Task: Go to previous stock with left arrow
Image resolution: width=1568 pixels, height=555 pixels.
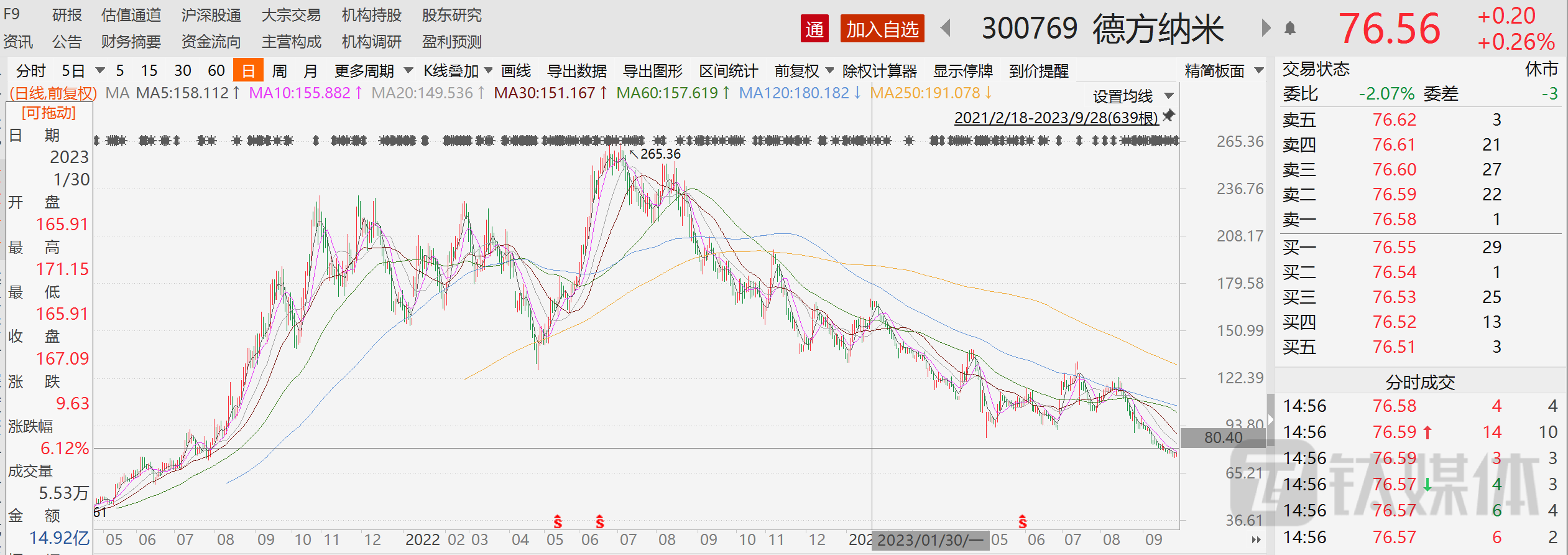Action: (x=946, y=28)
